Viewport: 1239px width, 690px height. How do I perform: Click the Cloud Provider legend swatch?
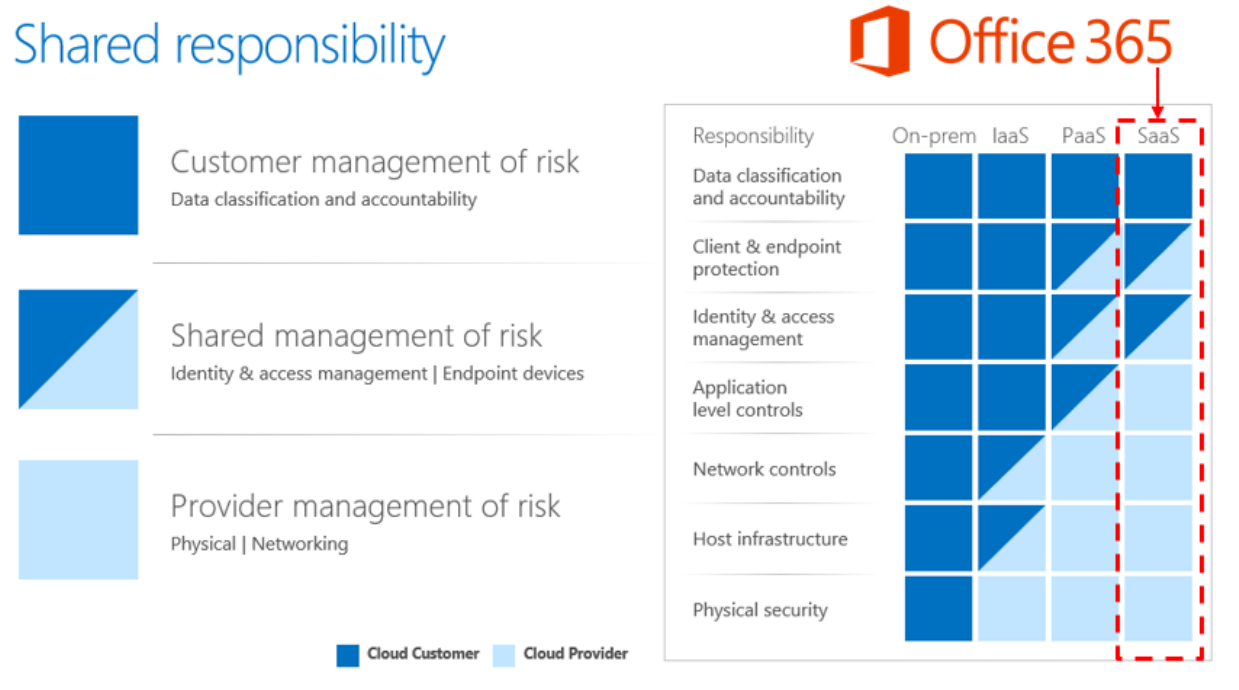pos(504,655)
